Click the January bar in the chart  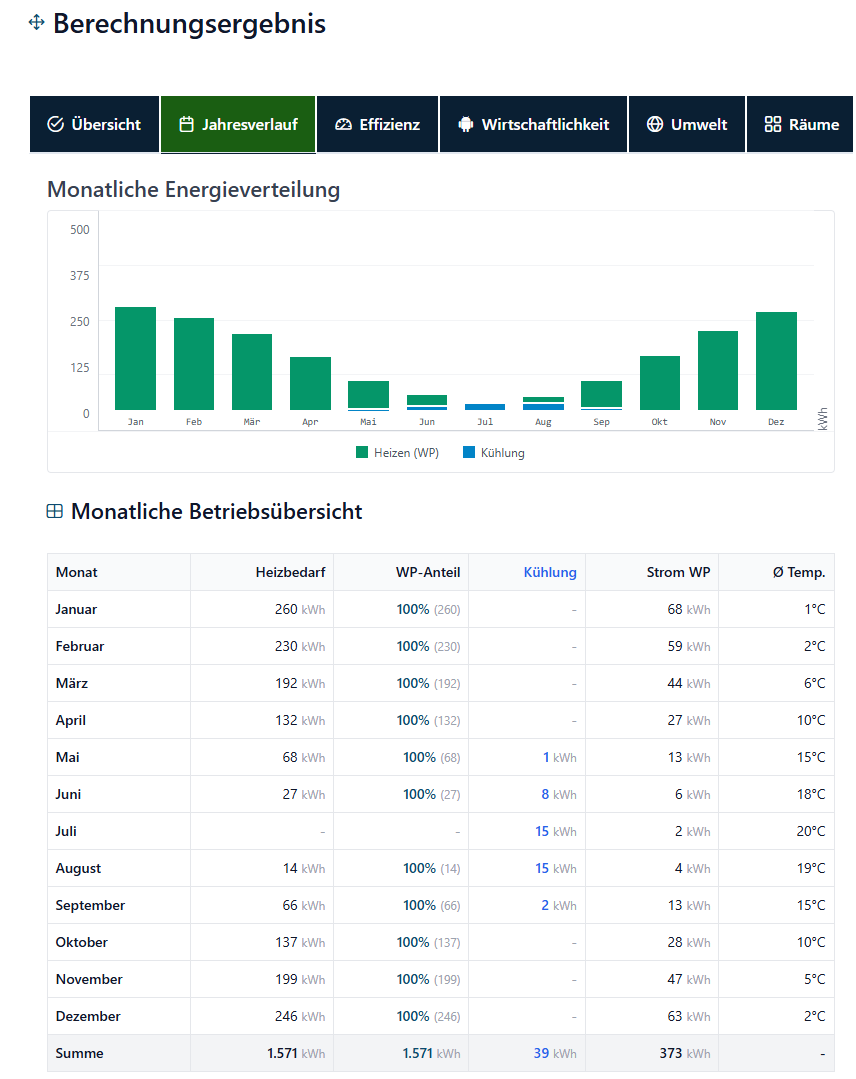pyautogui.click(x=135, y=358)
